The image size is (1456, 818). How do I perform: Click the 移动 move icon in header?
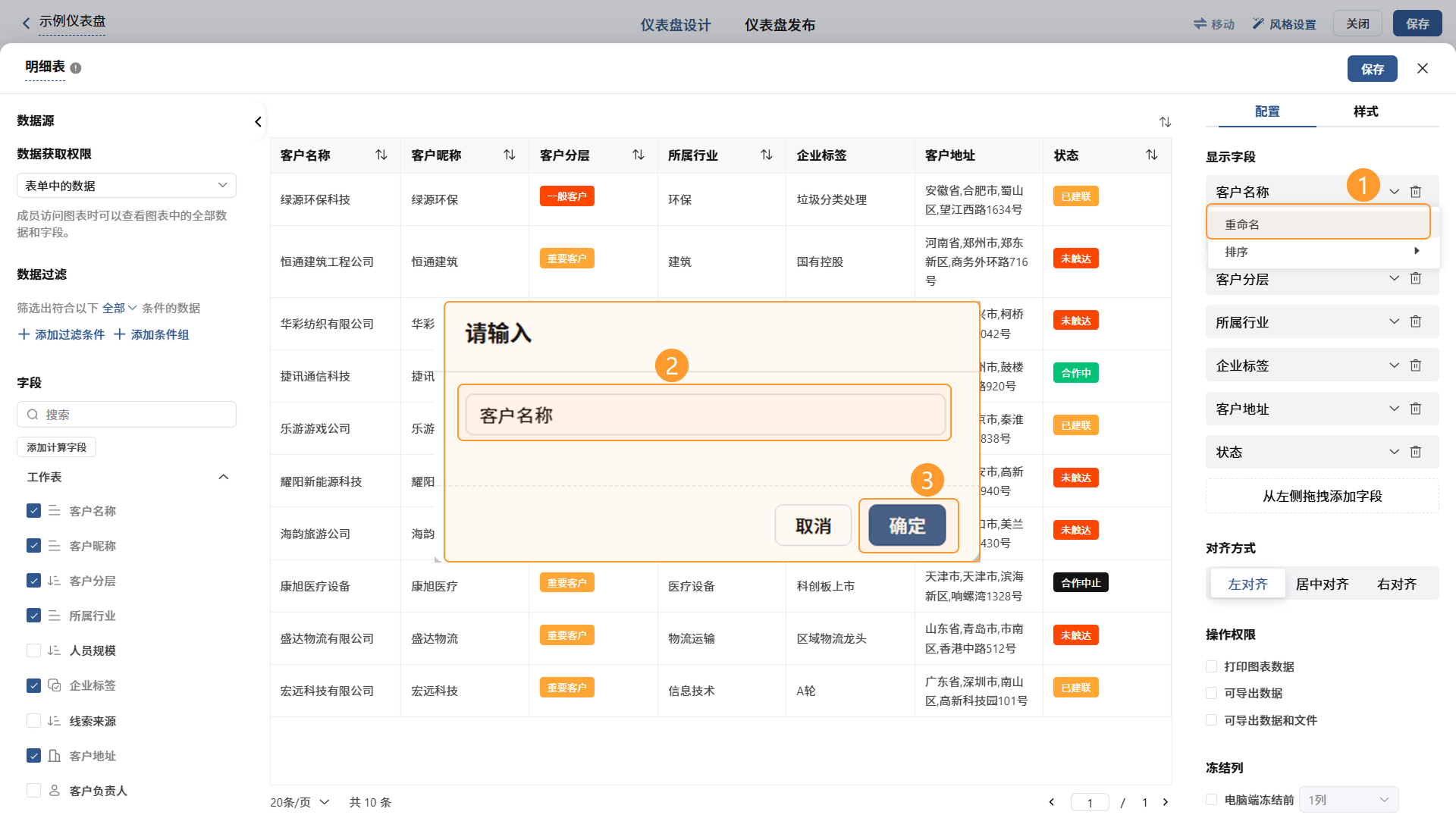(1200, 24)
